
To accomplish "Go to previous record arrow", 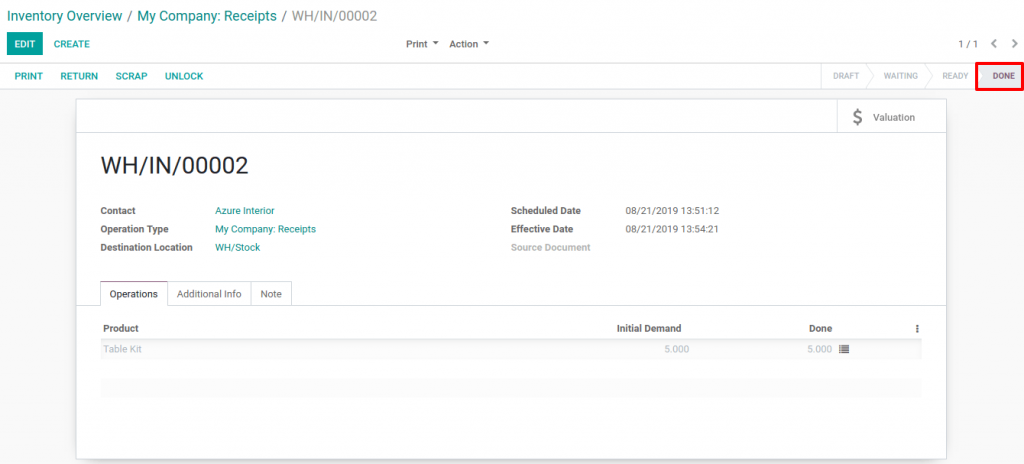I will point(994,44).
